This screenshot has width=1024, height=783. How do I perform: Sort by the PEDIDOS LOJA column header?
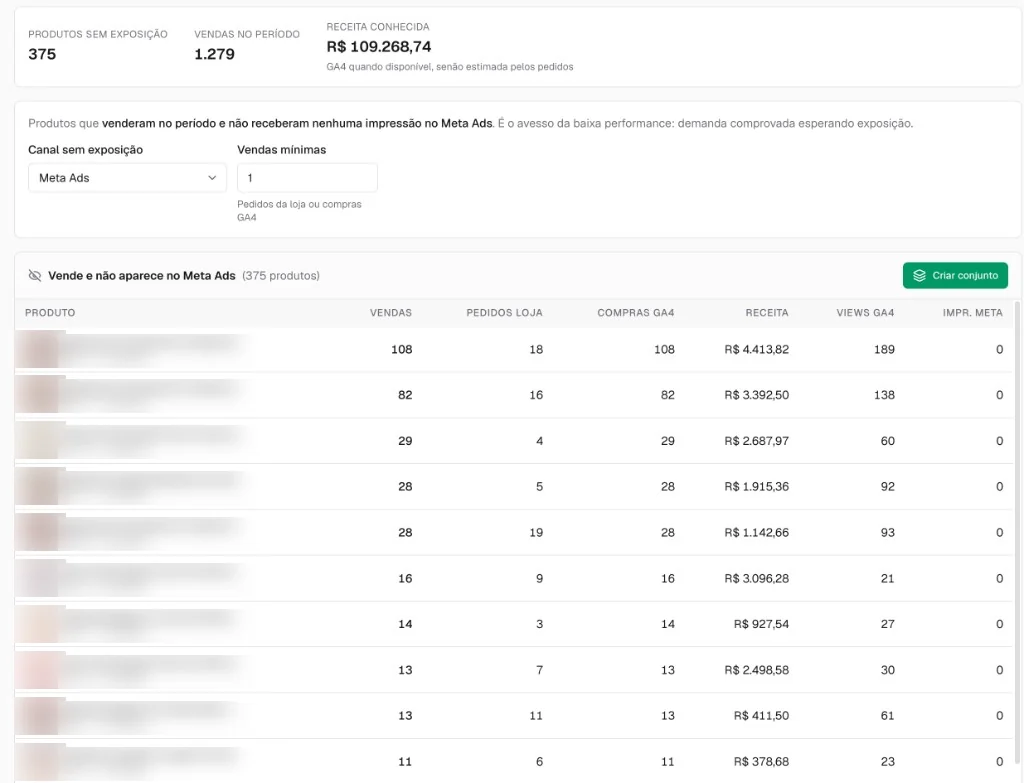[504, 313]
